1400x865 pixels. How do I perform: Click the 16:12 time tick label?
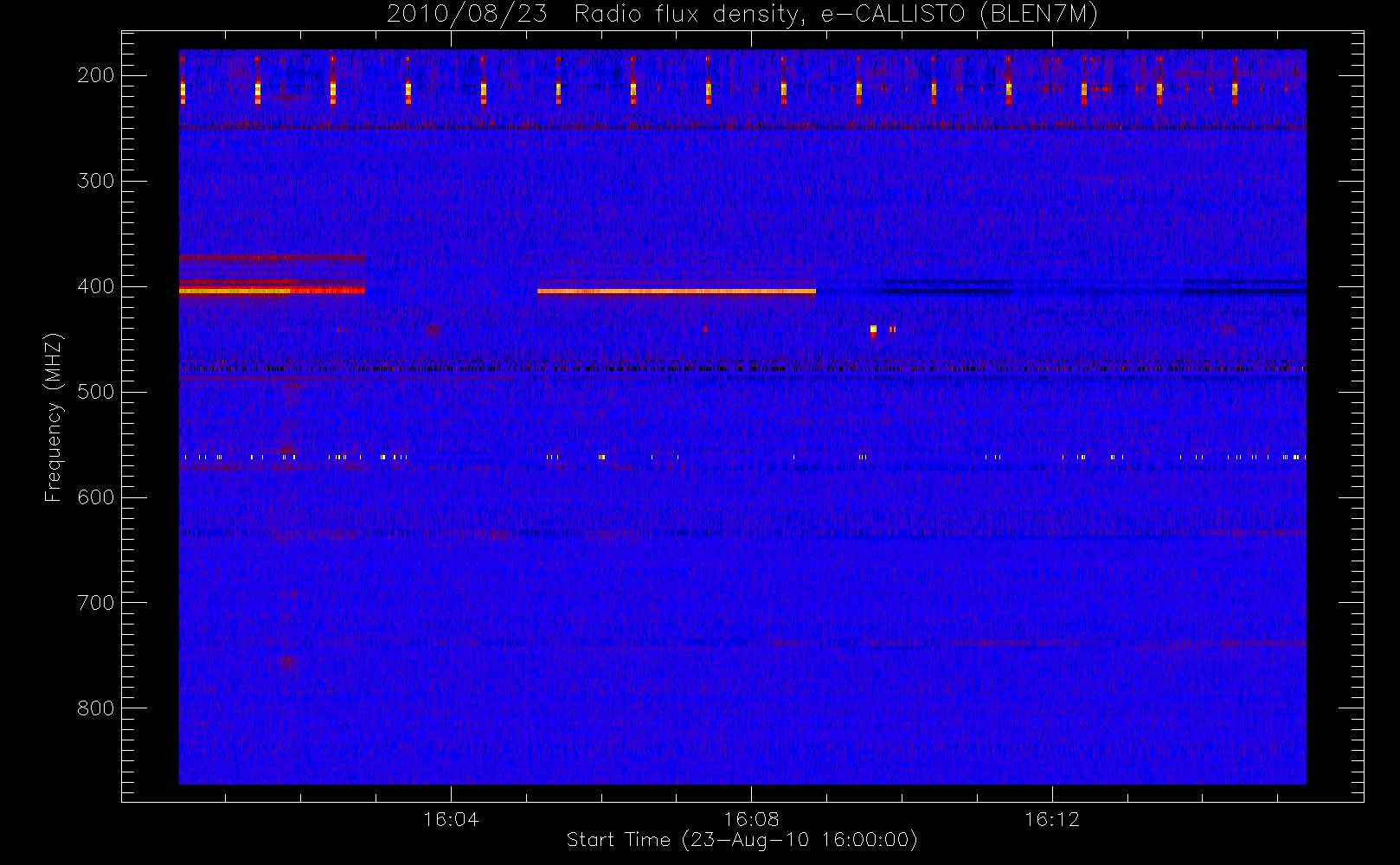click(x=1052, y=819)
